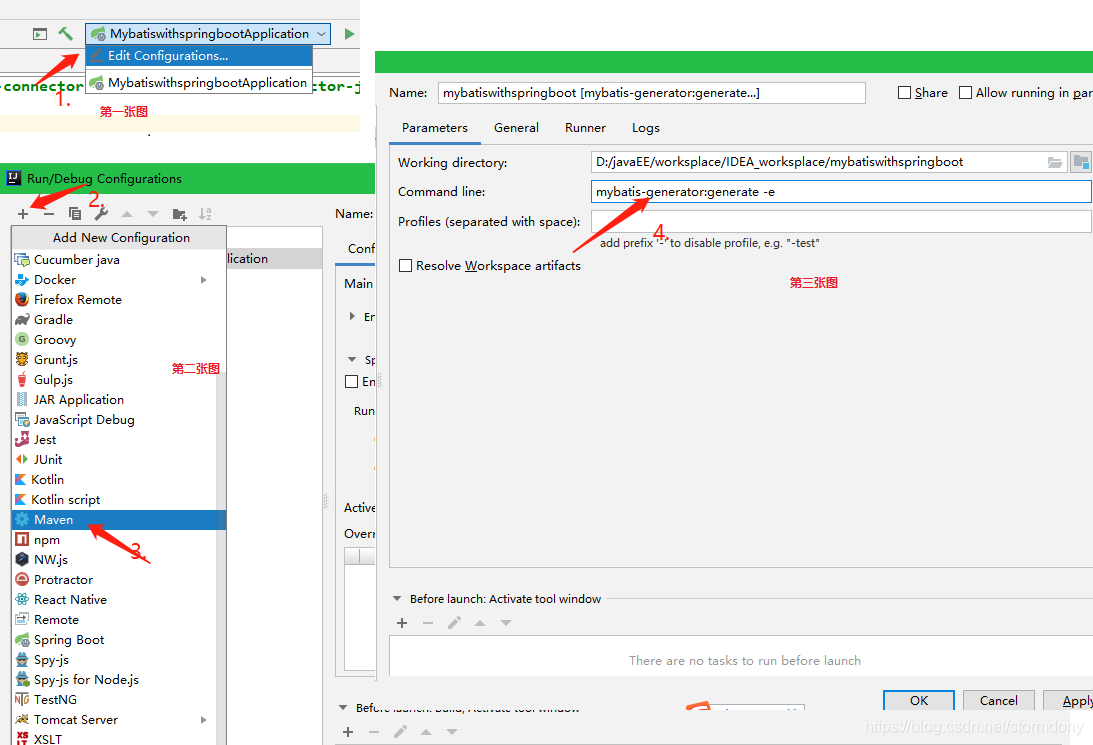Screen dimensions: 1093x745
Task: Click the Command line input field
Action: (841, 192)
